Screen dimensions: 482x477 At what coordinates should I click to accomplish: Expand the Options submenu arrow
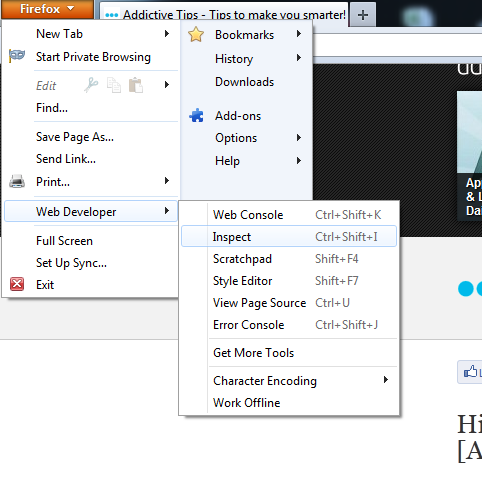tap(299, 138)
